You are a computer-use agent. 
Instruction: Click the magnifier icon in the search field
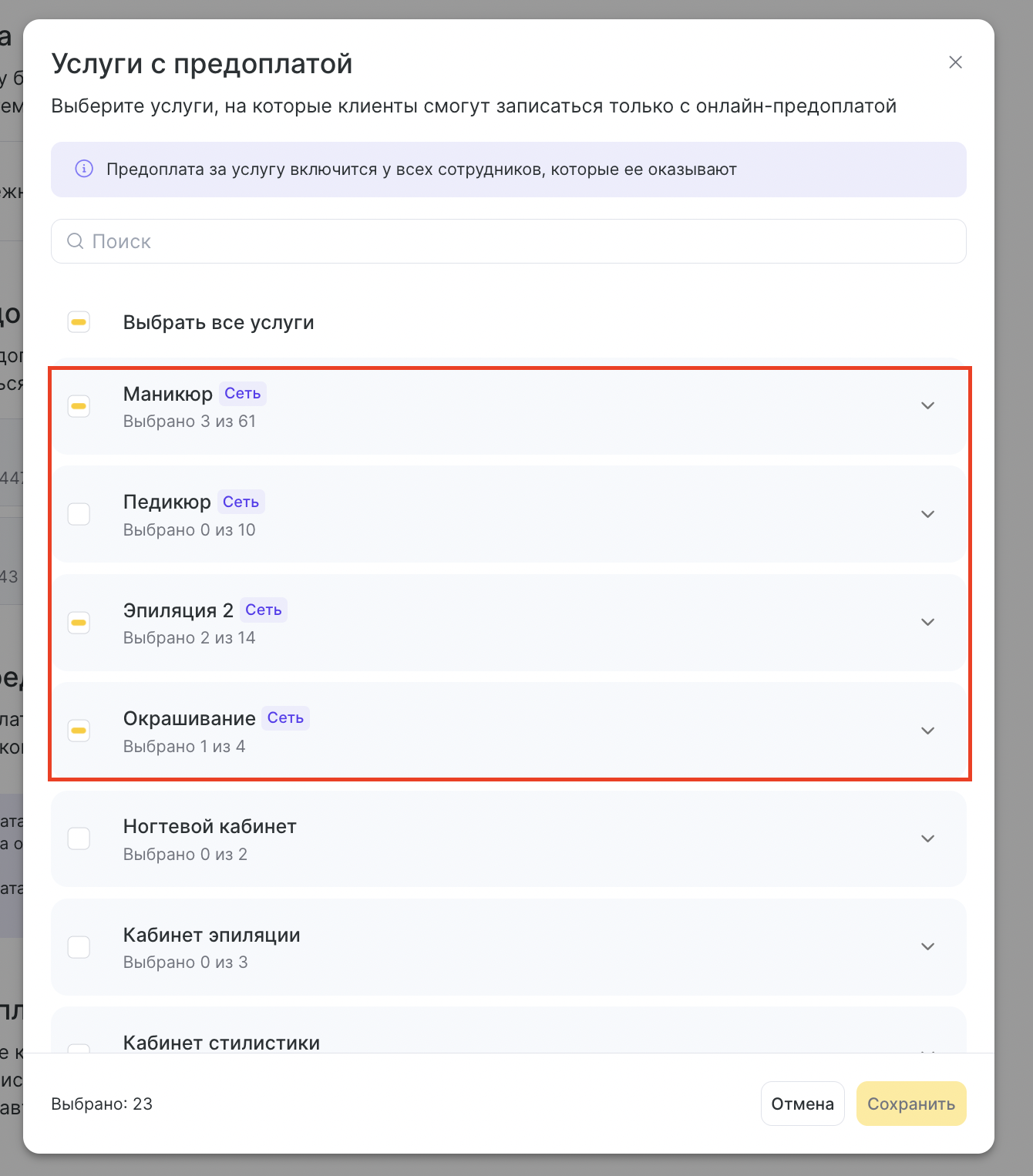click(76, 241)
